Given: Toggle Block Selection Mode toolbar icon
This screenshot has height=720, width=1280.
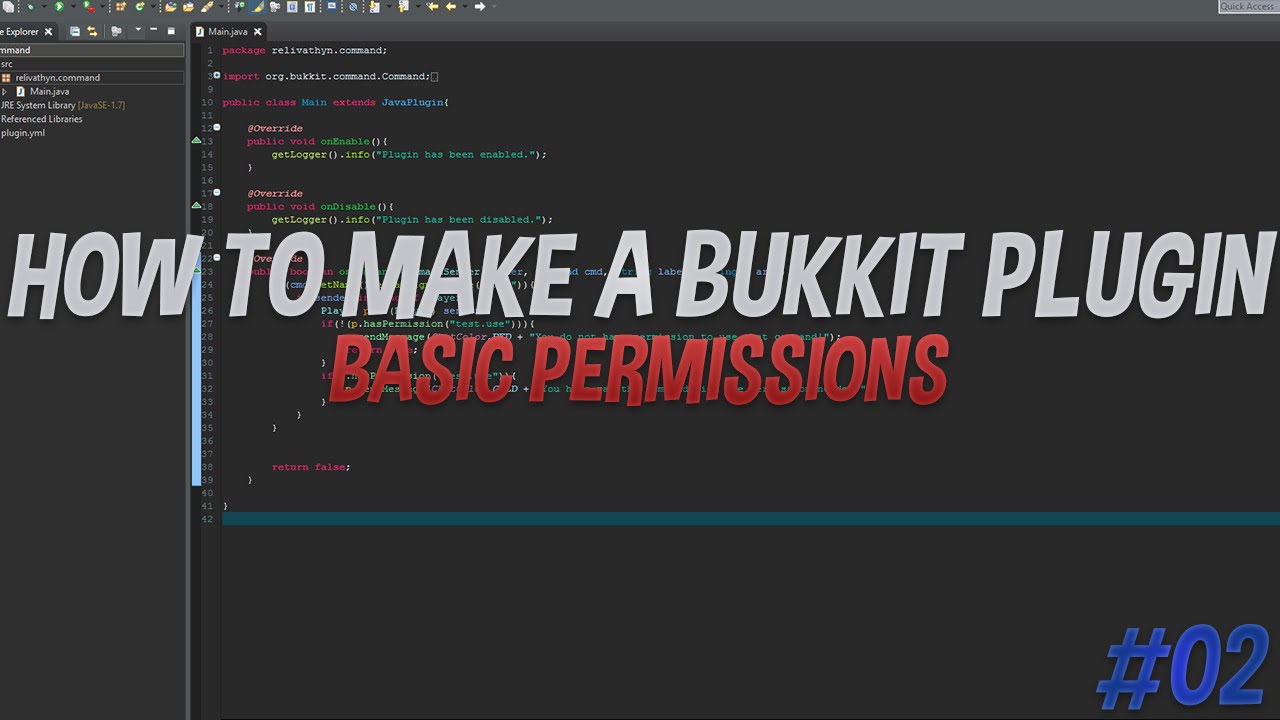Looking at the screenshot, I should coord(291,6).
